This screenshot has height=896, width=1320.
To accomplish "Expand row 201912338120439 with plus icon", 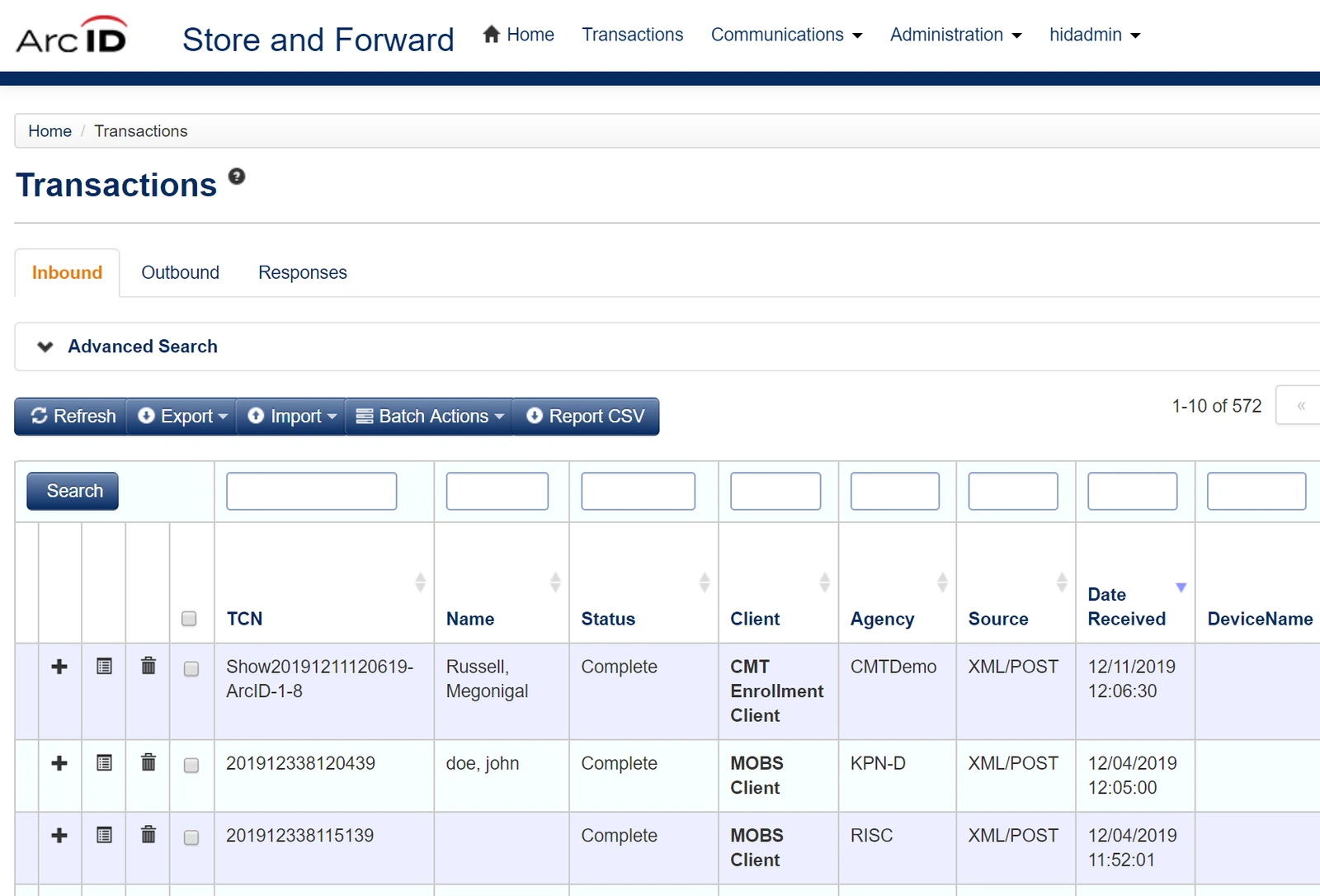I will coord(59,762).
